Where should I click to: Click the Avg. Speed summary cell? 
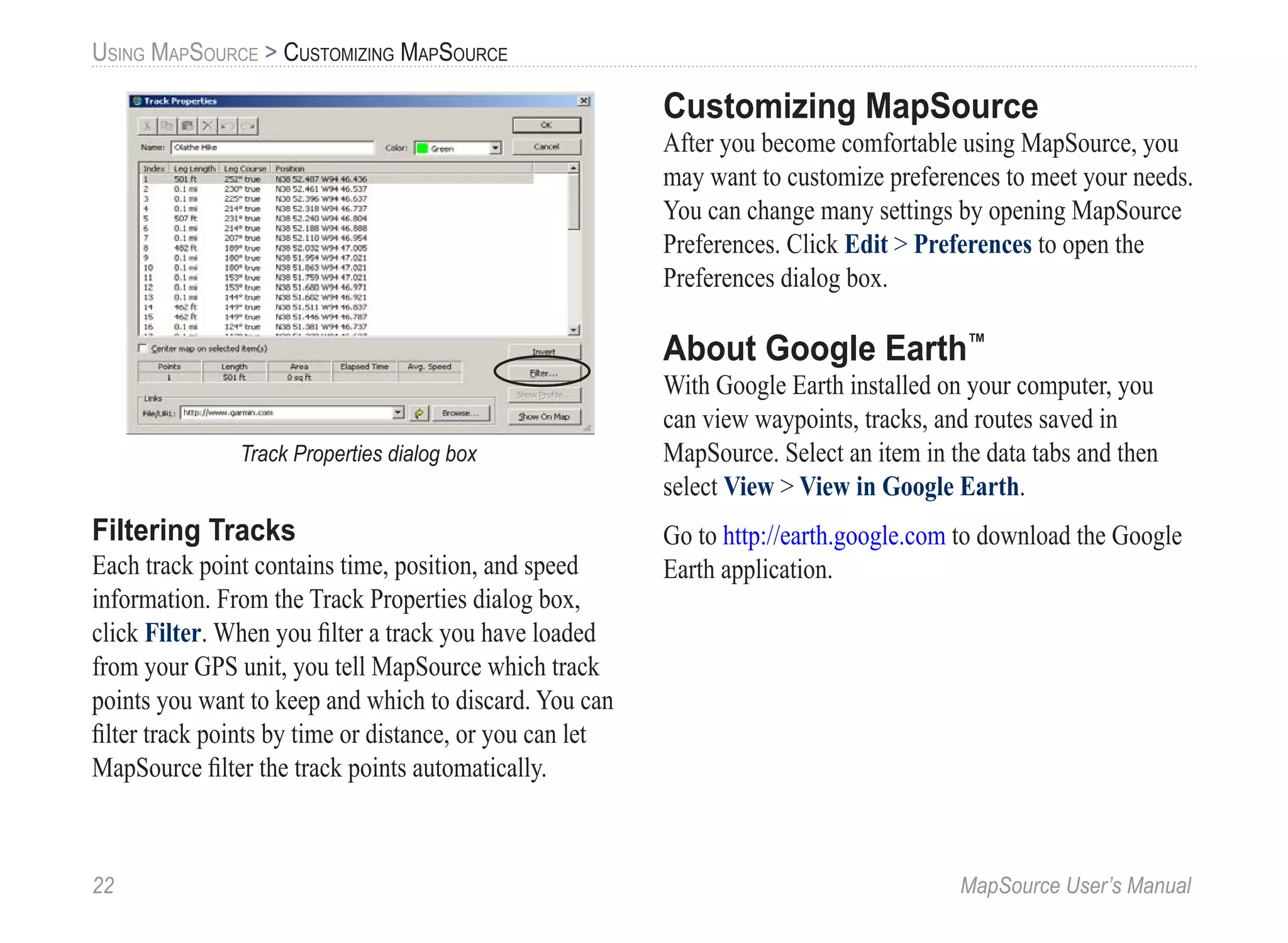click(430, 372)
